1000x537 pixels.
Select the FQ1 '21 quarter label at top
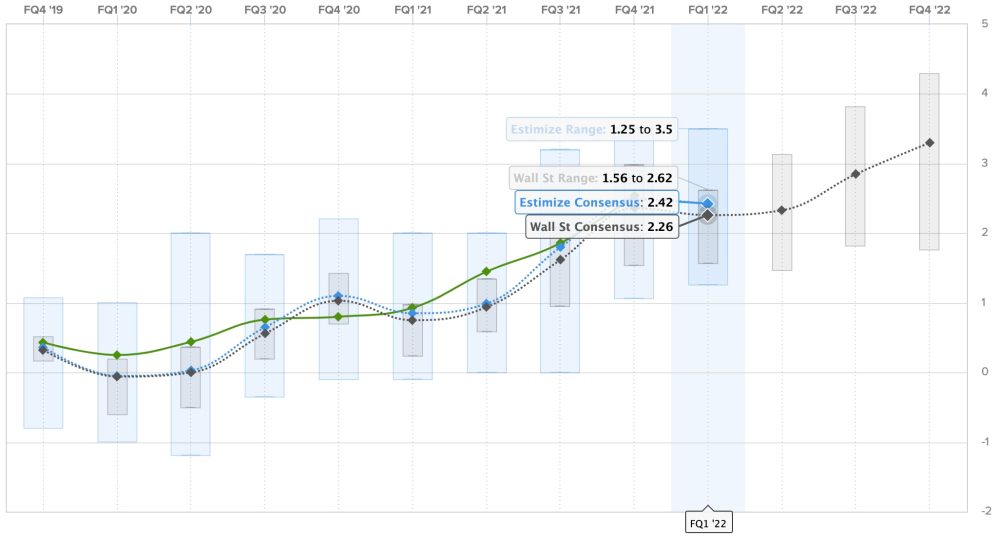click(x=412, y=9)
